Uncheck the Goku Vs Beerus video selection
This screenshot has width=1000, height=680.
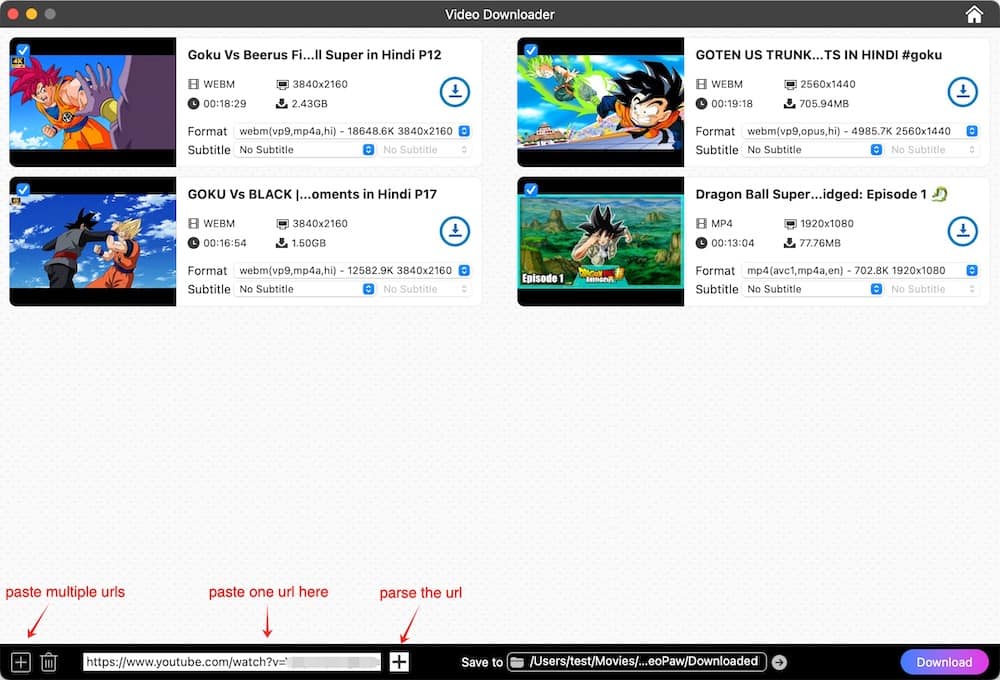[x=25, y=47]
